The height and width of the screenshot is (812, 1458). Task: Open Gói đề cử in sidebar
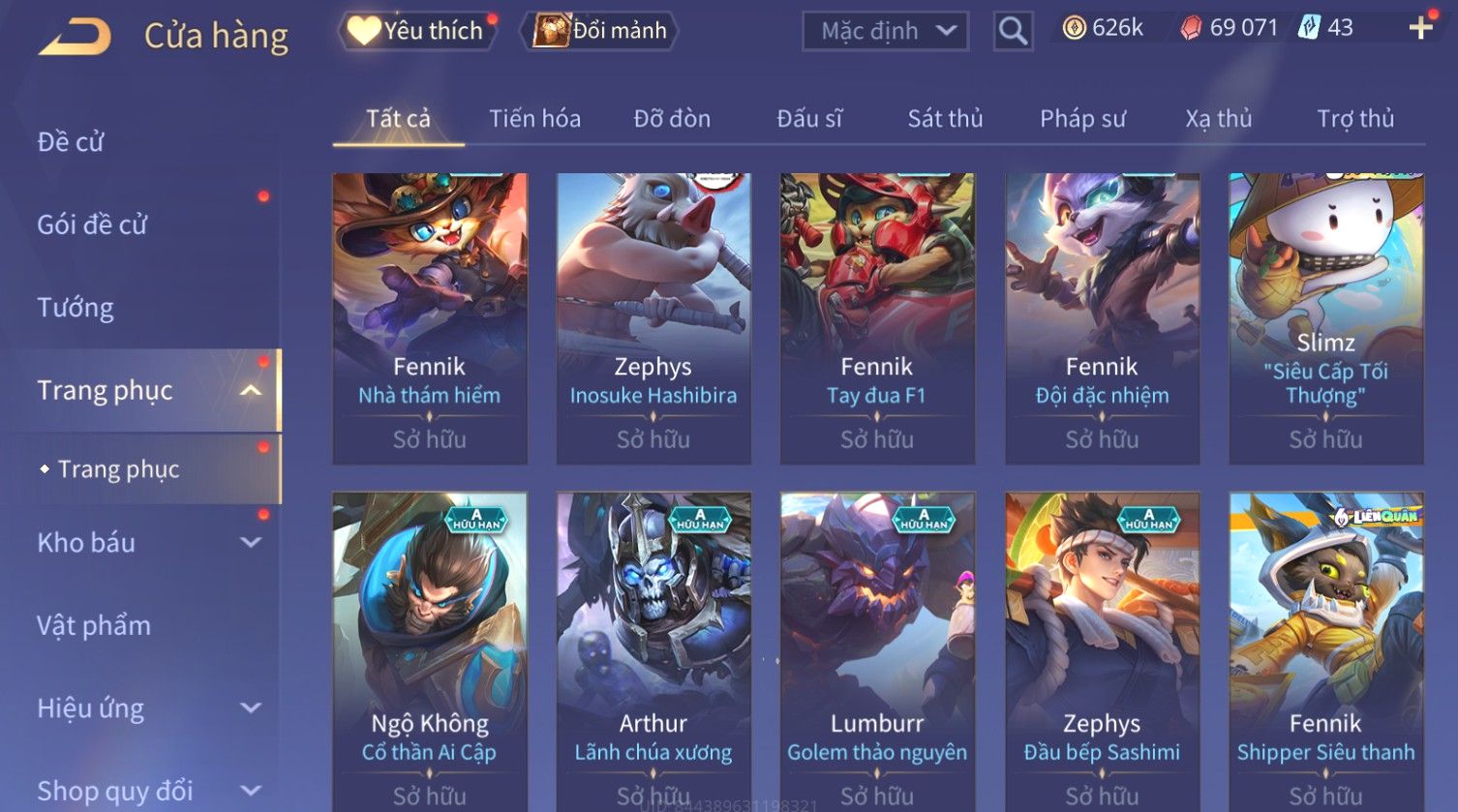click(x=92, y=225)
